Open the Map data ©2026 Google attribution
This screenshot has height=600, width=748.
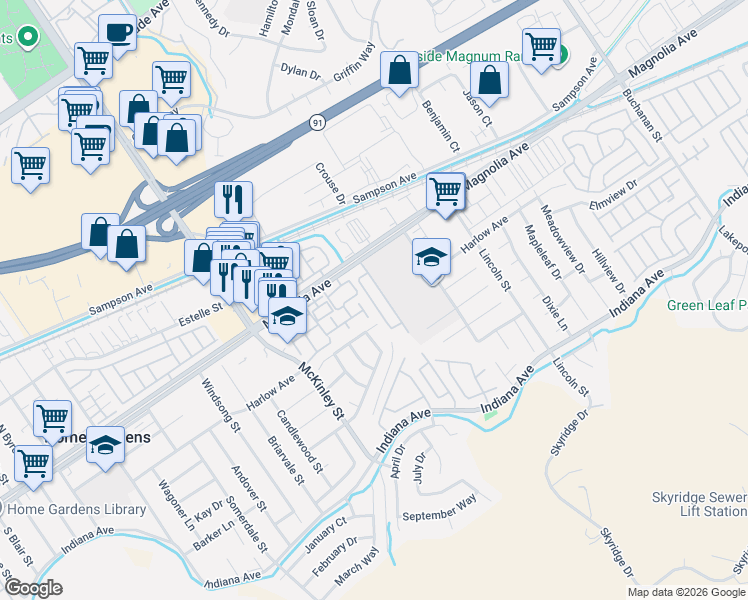tap(687, 593)
